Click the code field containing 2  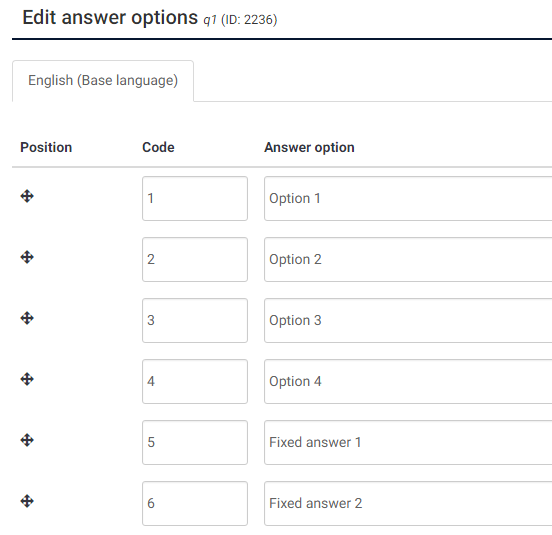tap(195, 259)
